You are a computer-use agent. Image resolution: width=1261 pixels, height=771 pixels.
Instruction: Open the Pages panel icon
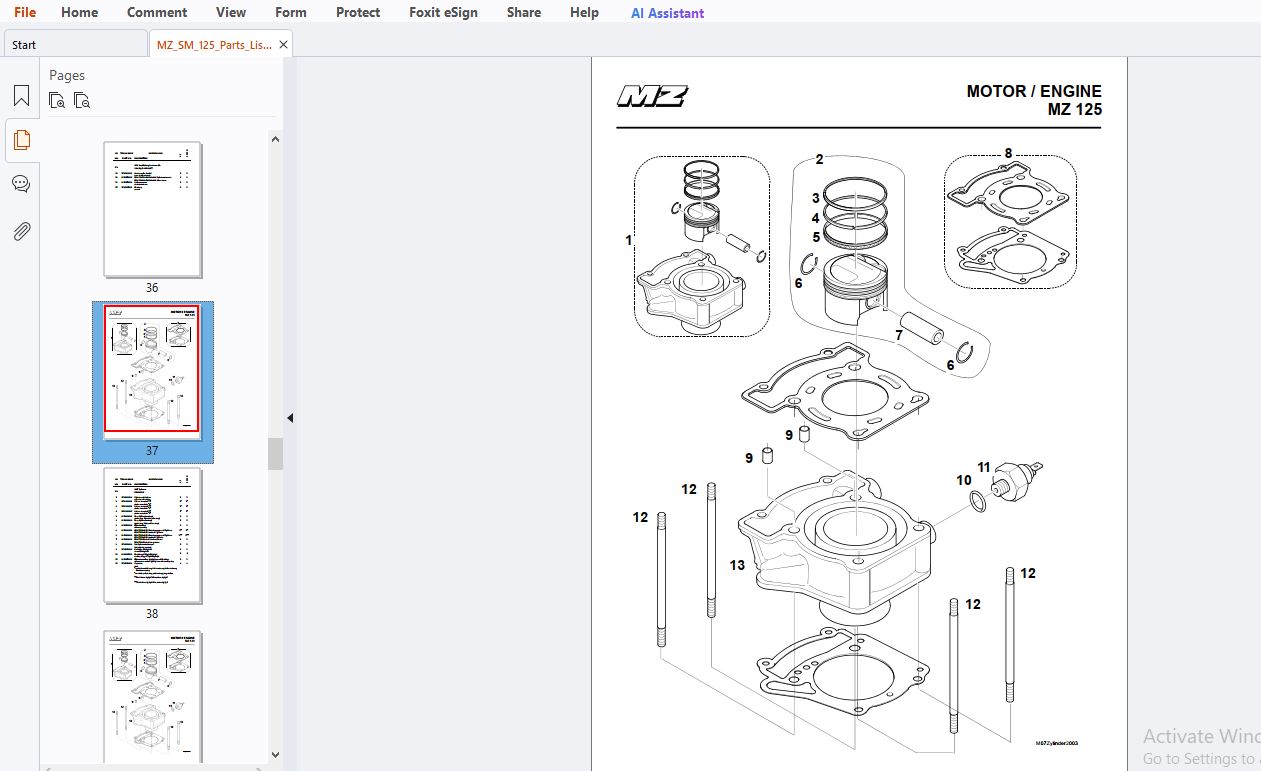pyautogui.click(x=21, y=140)
